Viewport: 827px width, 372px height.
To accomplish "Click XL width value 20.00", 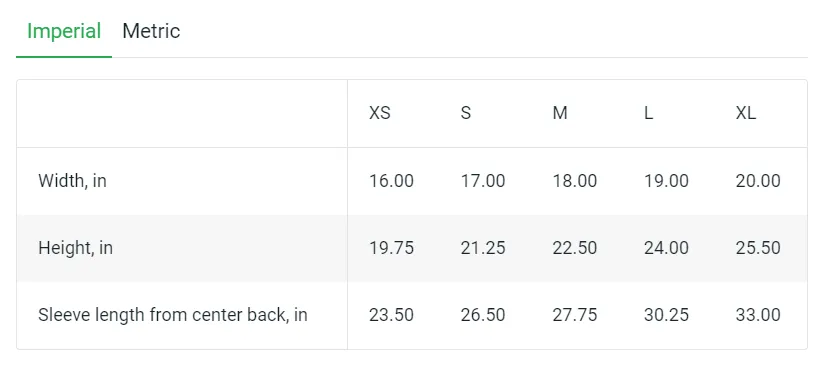I will coord(758,181).
